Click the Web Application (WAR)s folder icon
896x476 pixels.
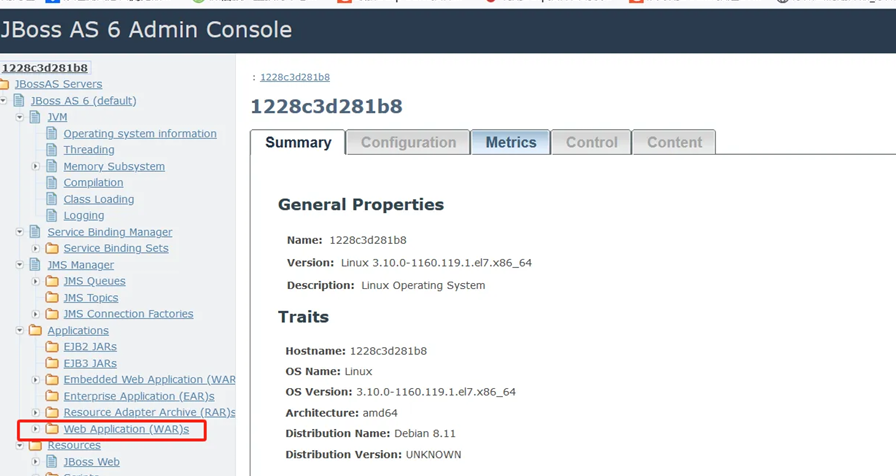[52, 429]
